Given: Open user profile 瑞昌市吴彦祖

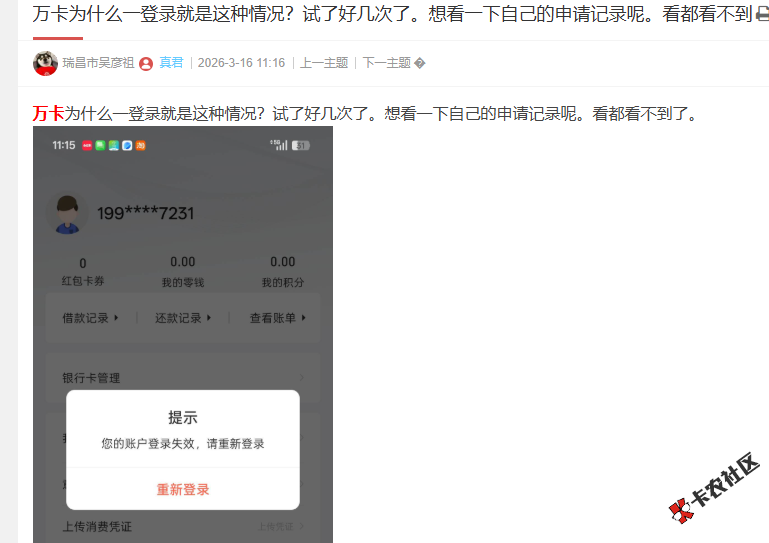Looking at the screenshot, I should pyautogui.click(x=98, y=63).
